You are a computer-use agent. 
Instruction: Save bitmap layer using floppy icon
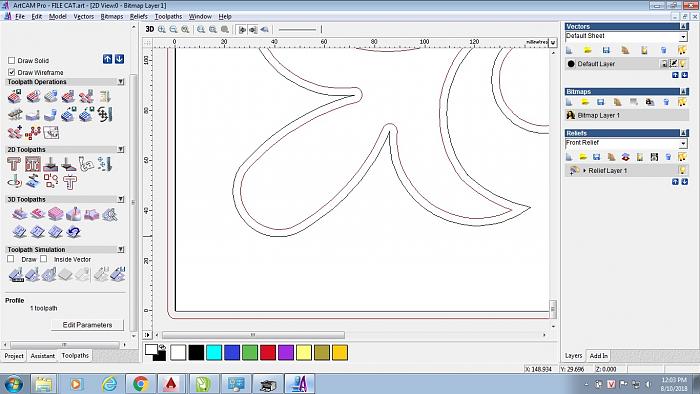pos(600,102)
